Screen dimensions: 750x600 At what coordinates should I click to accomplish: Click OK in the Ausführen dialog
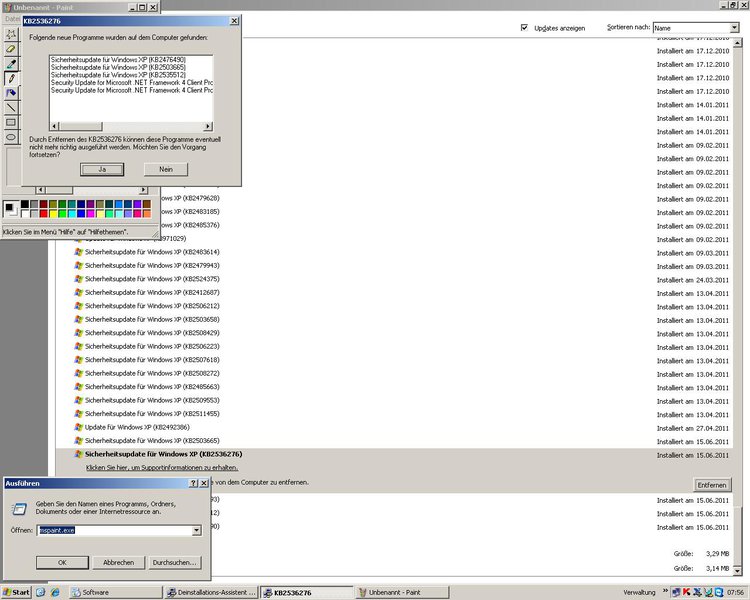pos(62,563)
